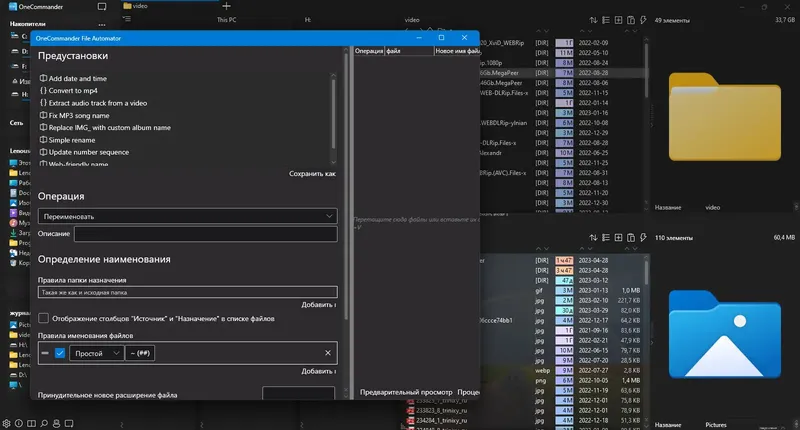Open the three-dots menu beside Накопители

[x=102, y=24]
